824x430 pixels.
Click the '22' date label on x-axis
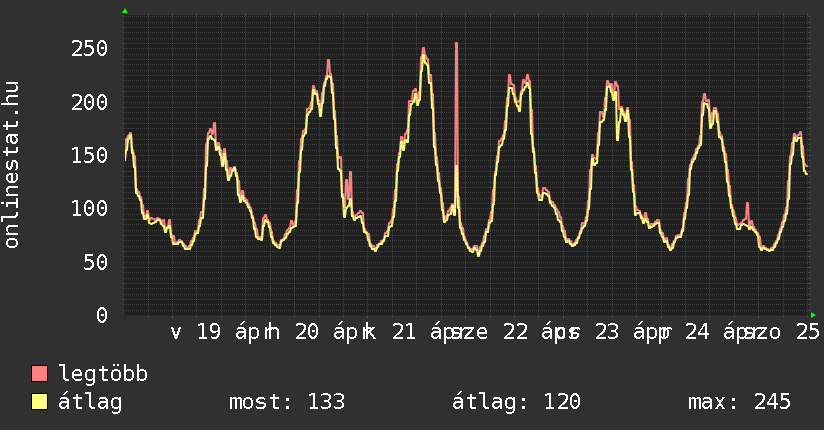[516, 332]
